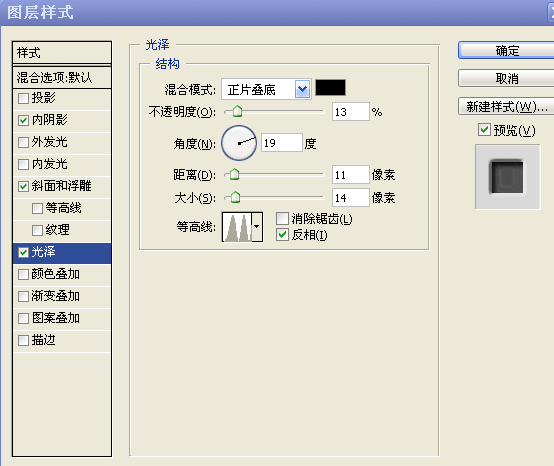Click the 大小 size slider handle

235,197
